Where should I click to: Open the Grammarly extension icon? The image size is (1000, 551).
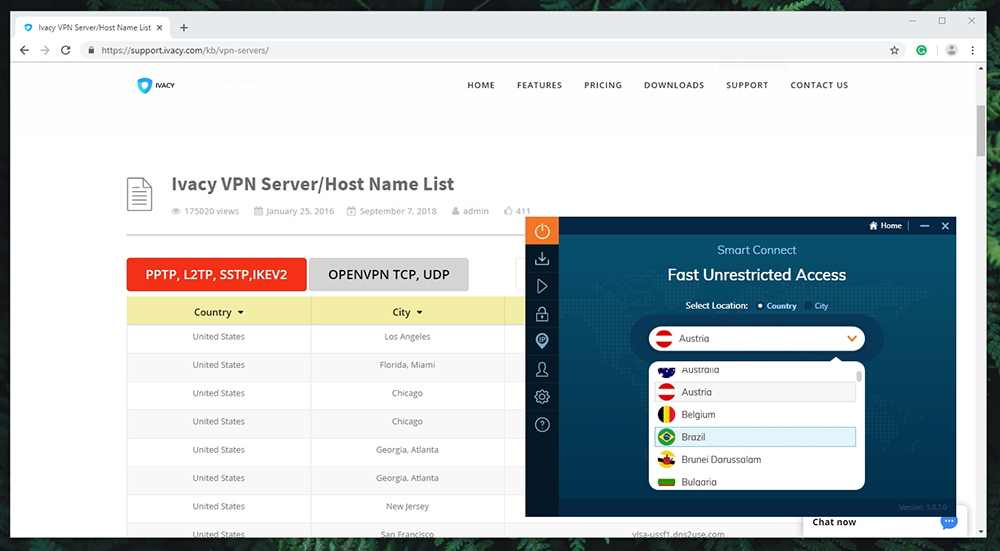922,50
